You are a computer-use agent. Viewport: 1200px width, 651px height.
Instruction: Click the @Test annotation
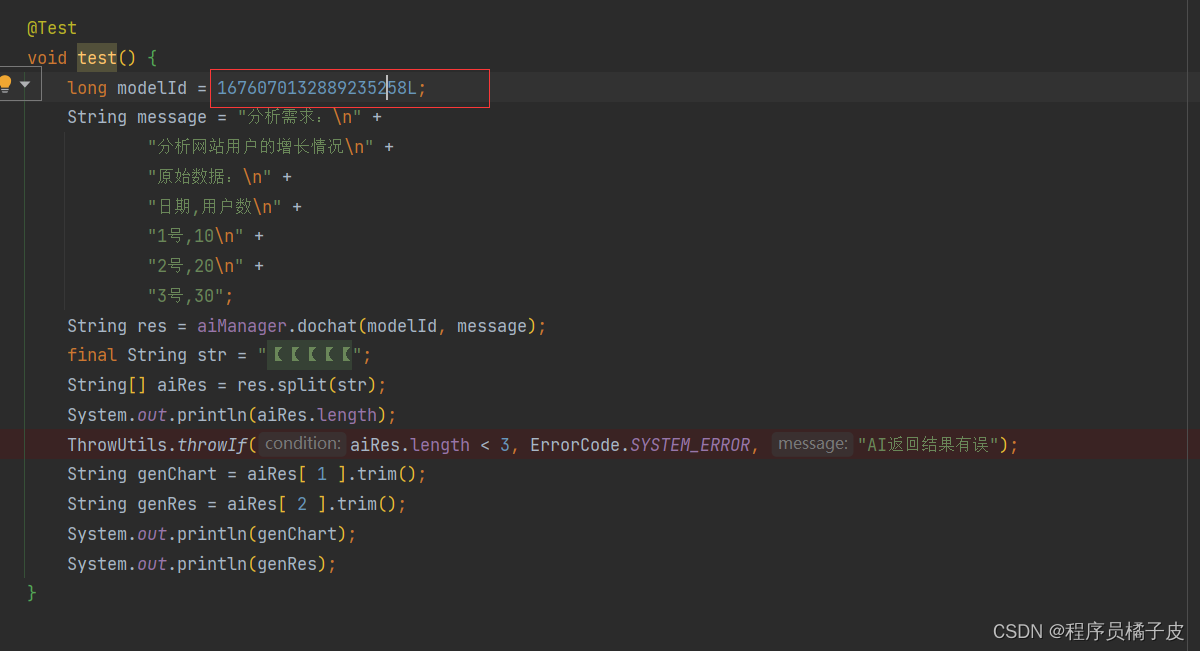[52, 28]
